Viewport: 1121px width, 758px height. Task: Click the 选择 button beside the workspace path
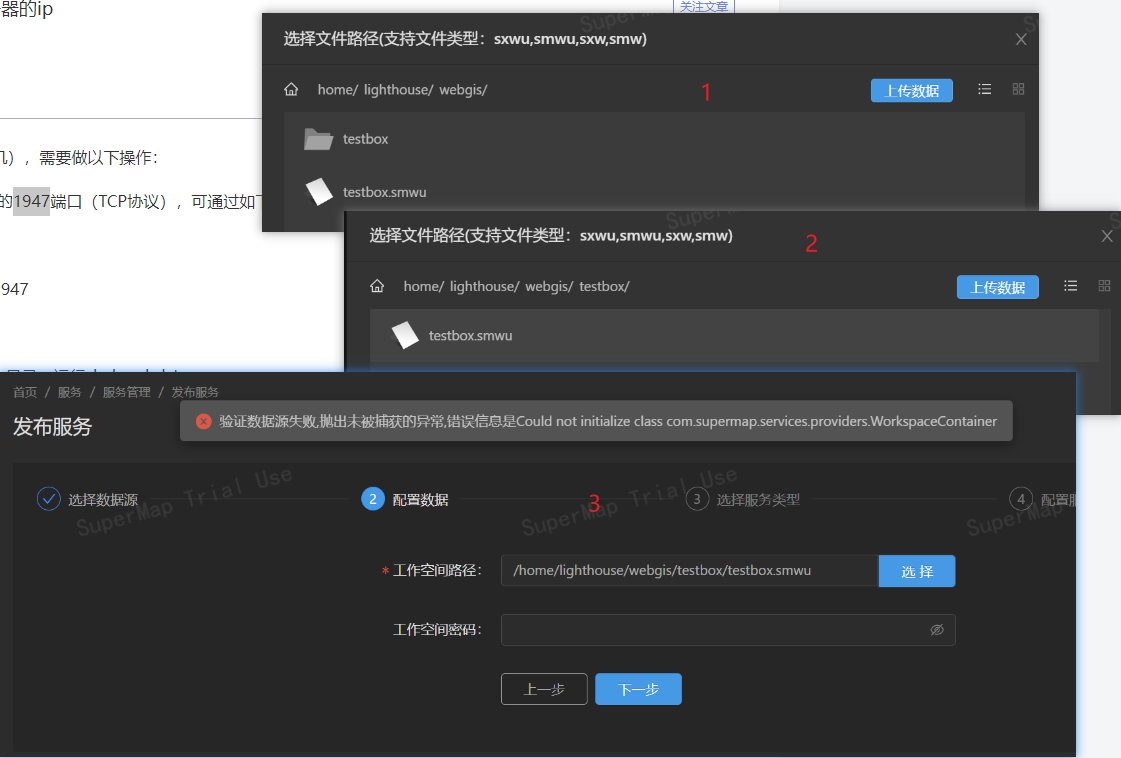pyautogui.click(x=917, y=571)
